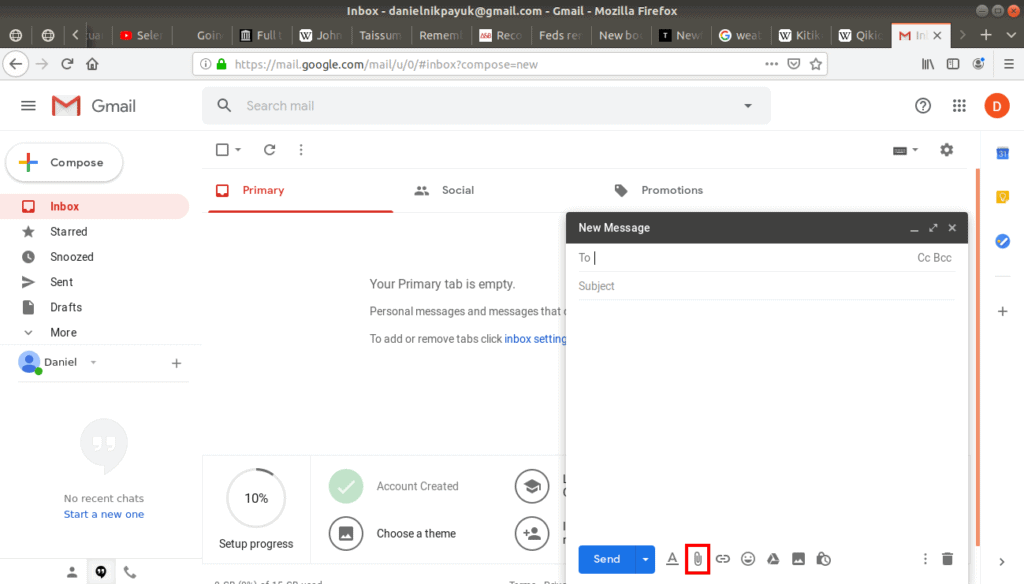Open a new Firefox tab
Viewport: 1024px width, 584px height.
point(986,35)
